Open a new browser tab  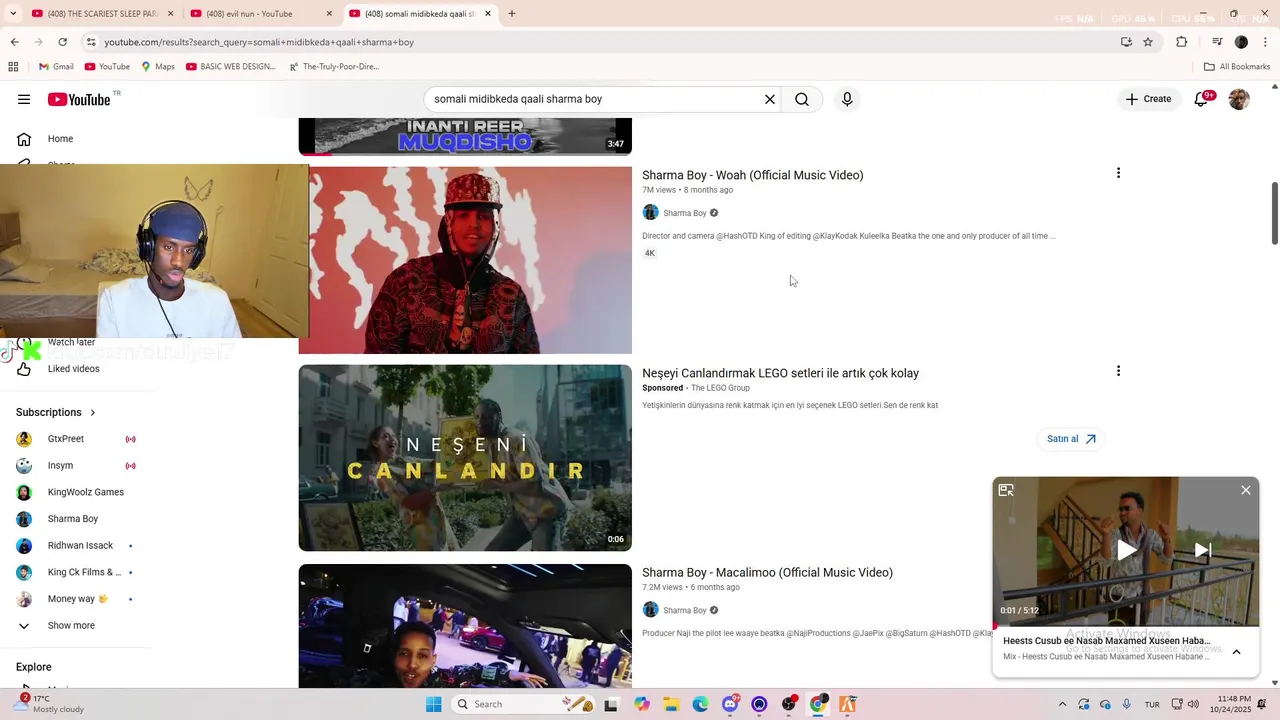pos(512,14)
